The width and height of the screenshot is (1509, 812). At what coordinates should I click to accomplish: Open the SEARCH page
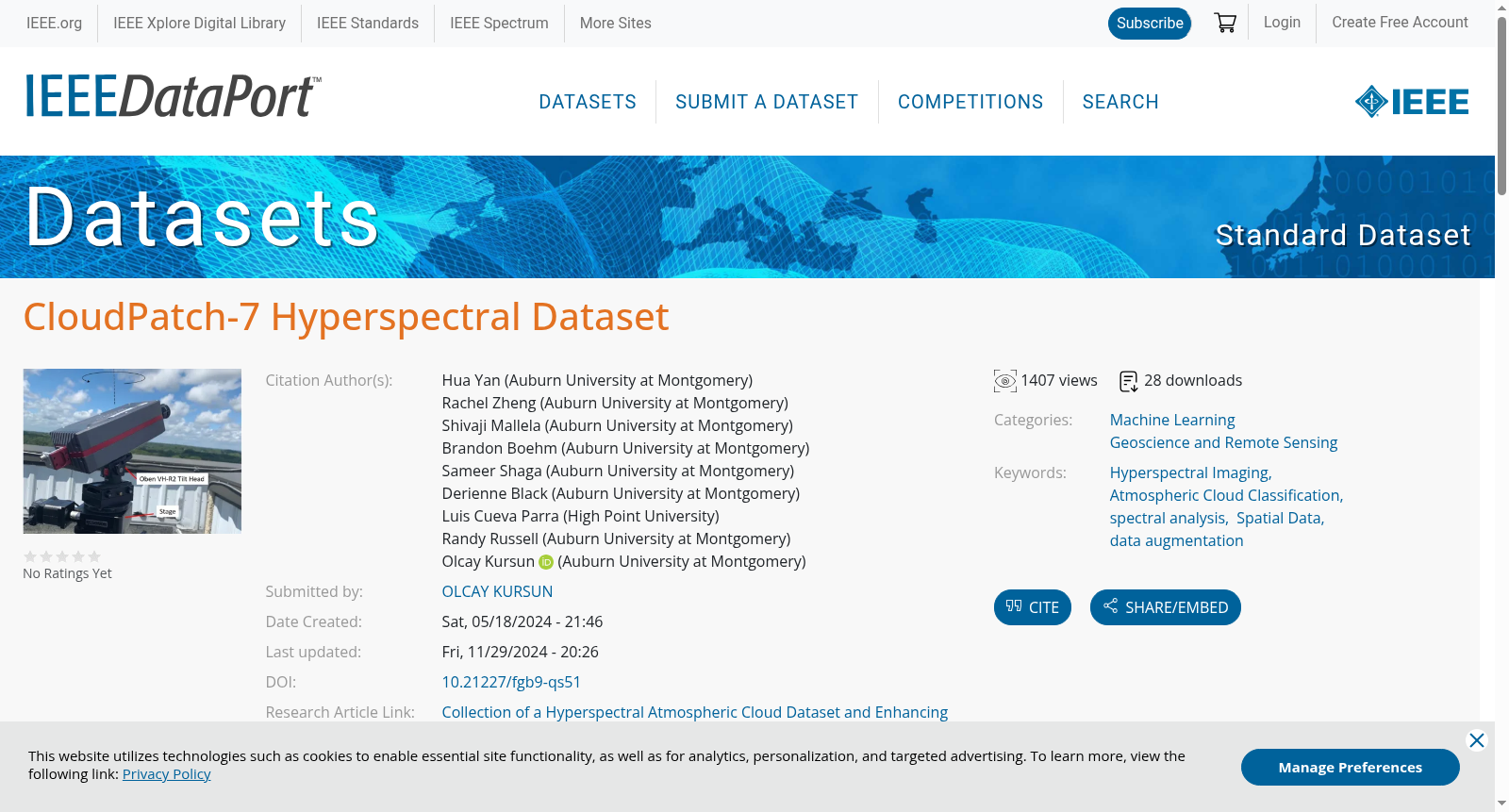click(1120, 102)
